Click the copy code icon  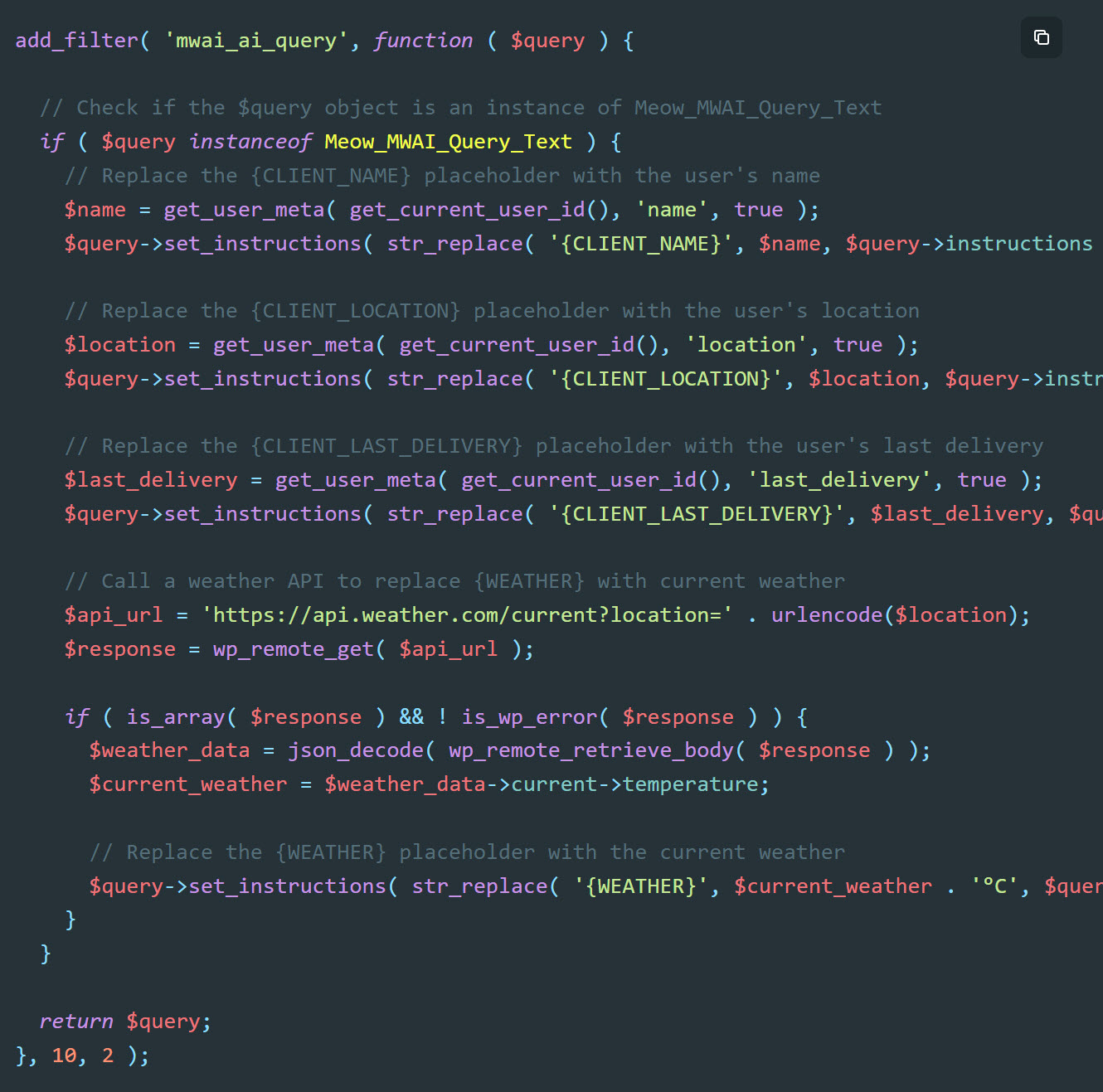pyautogui.click(x=1041, y=37)
